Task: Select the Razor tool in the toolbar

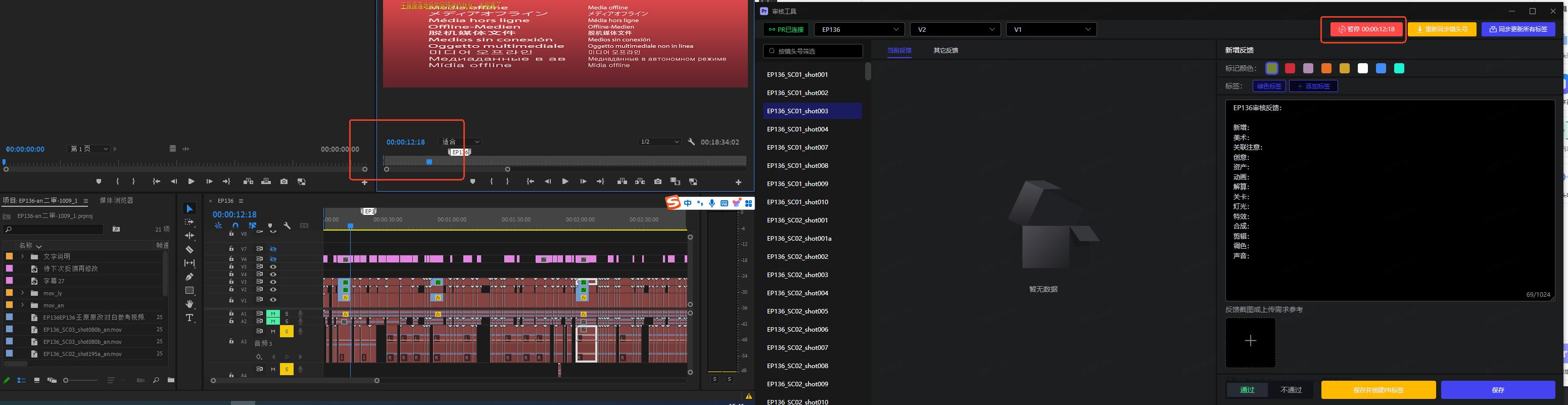Action: click(x=189, y=250)
